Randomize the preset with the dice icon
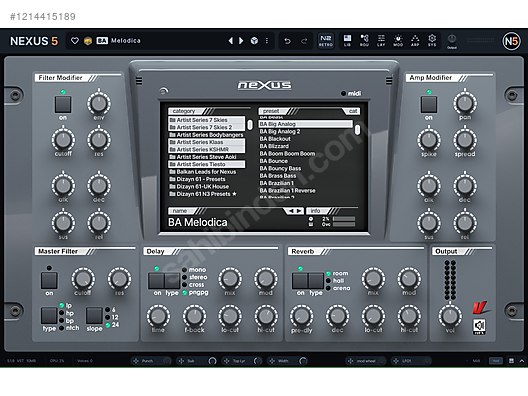The height and width of the screenshot is (396, 528). click(x=254, y=41)
